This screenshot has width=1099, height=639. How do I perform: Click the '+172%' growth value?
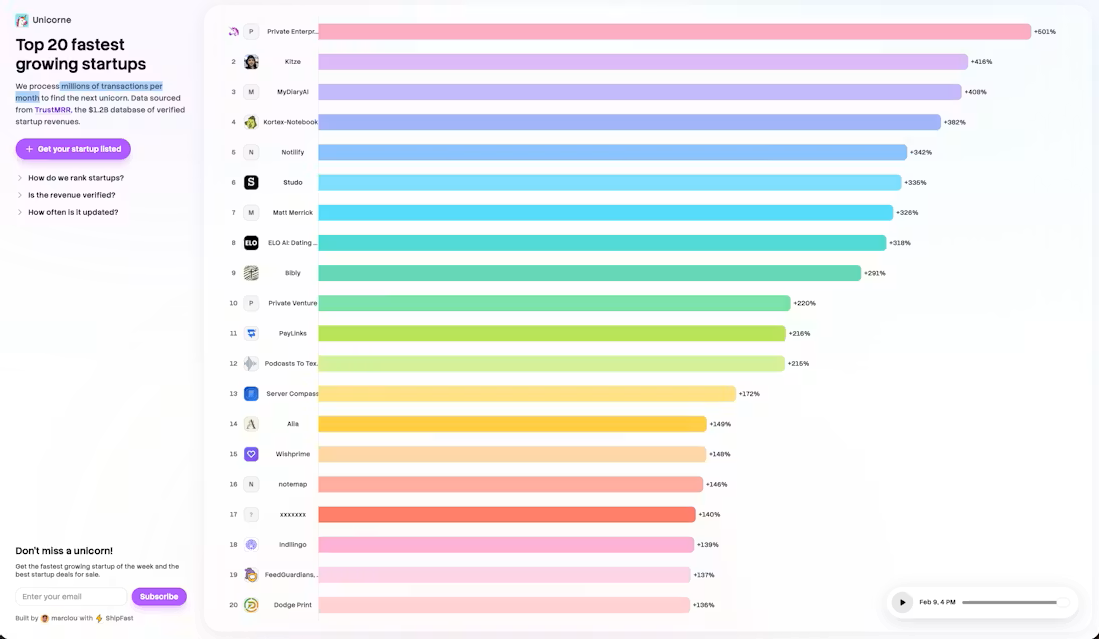coord(749,394)
